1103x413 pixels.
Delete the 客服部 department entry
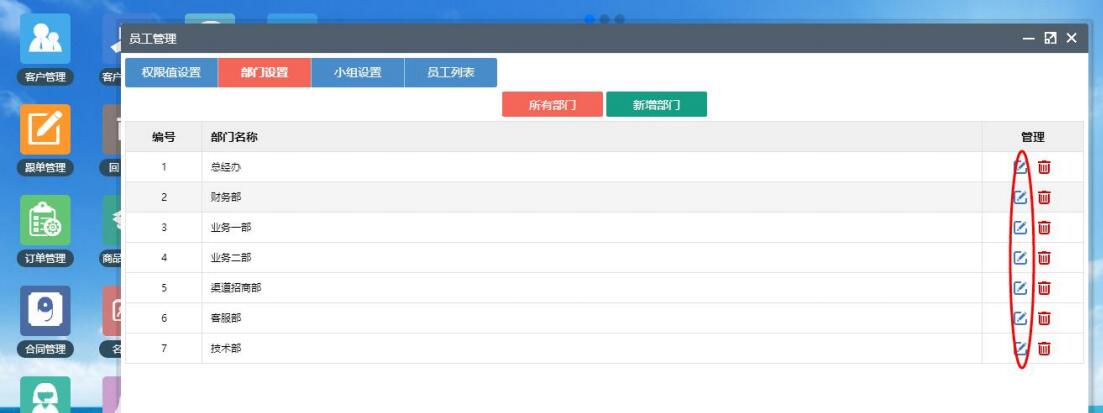(x=1044, y=319)
